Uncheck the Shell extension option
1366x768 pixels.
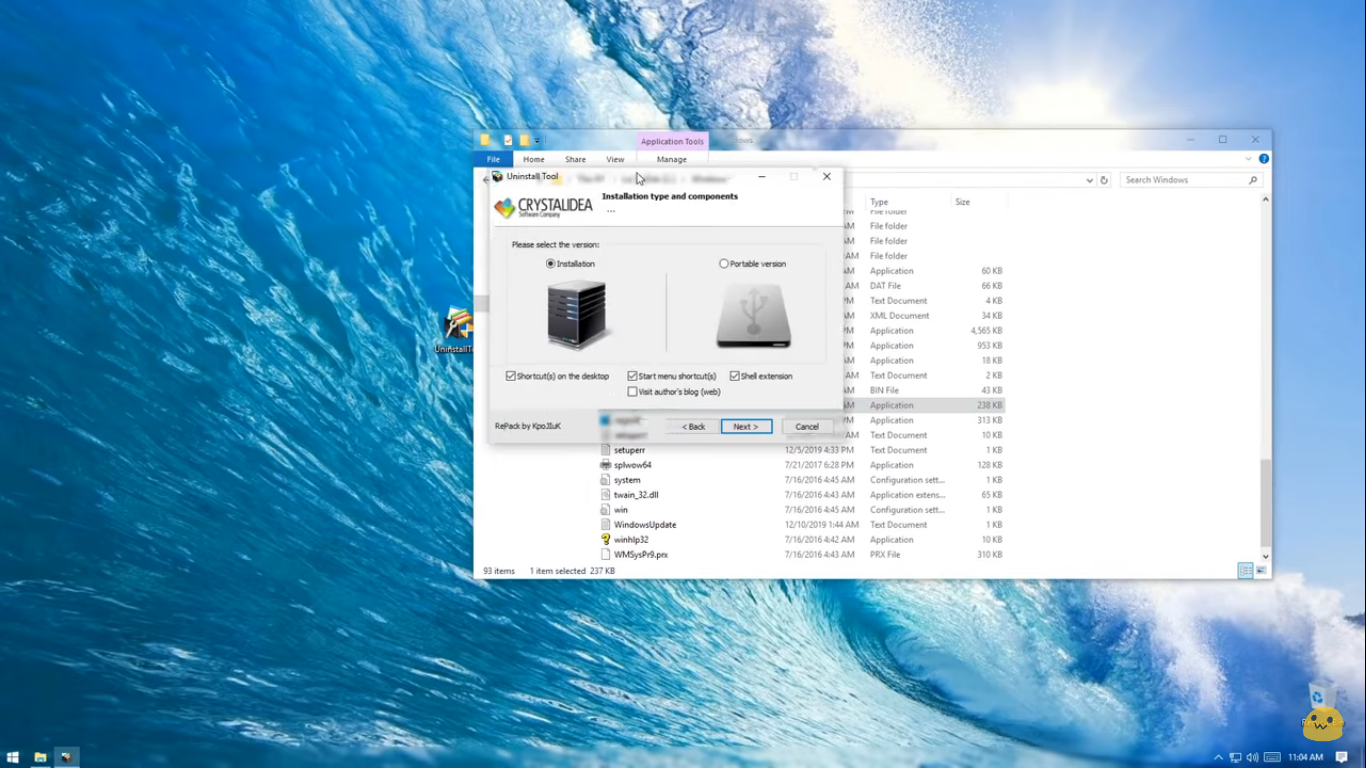pyautogui.click(x=734, y=375)
